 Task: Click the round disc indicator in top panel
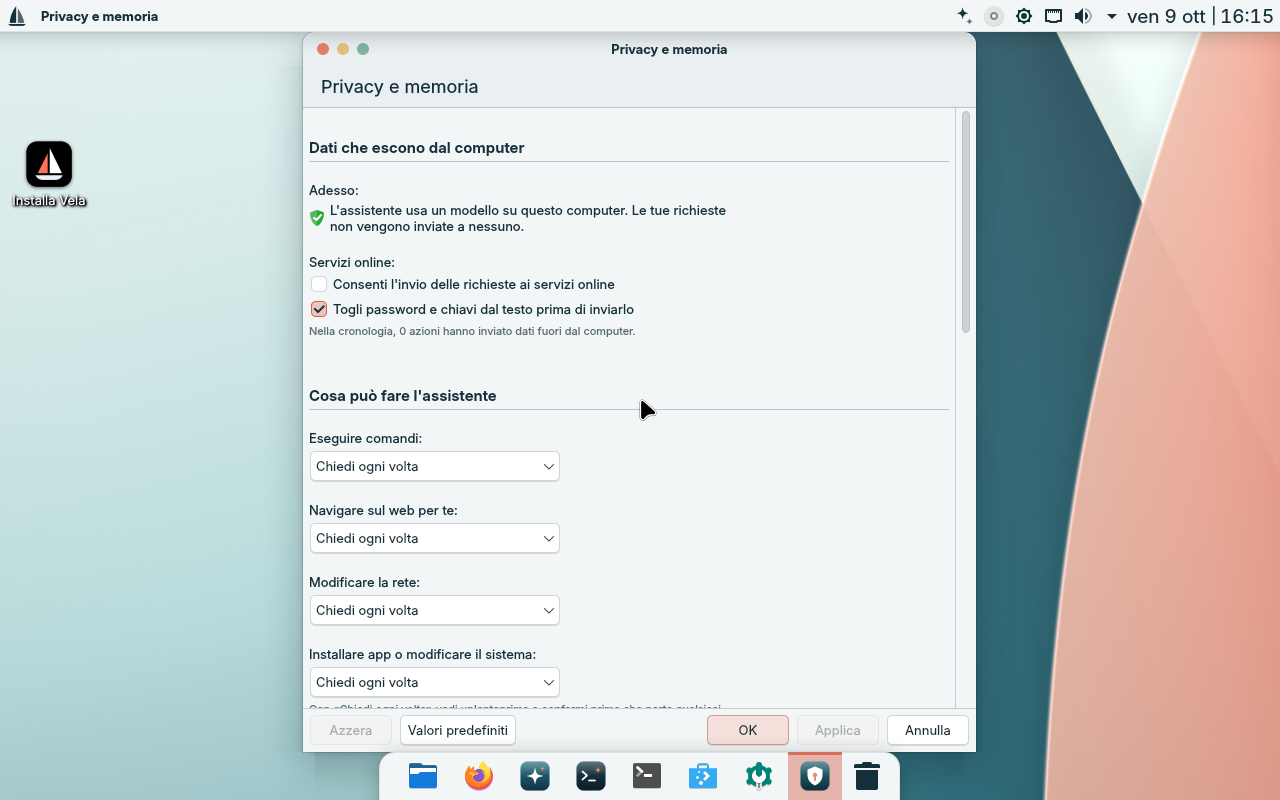click(x=994, y=16)
